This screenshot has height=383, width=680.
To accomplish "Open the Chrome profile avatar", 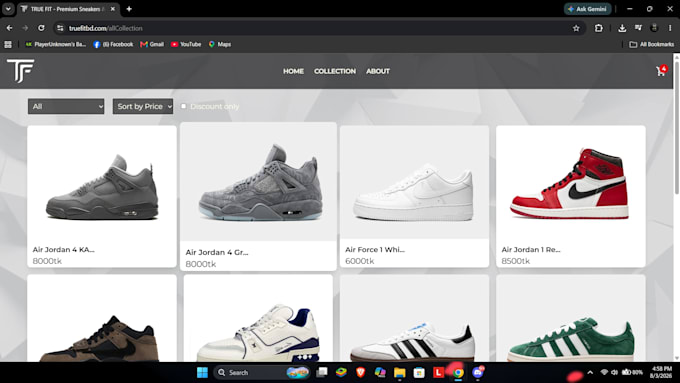I will [x=654, y=28].
